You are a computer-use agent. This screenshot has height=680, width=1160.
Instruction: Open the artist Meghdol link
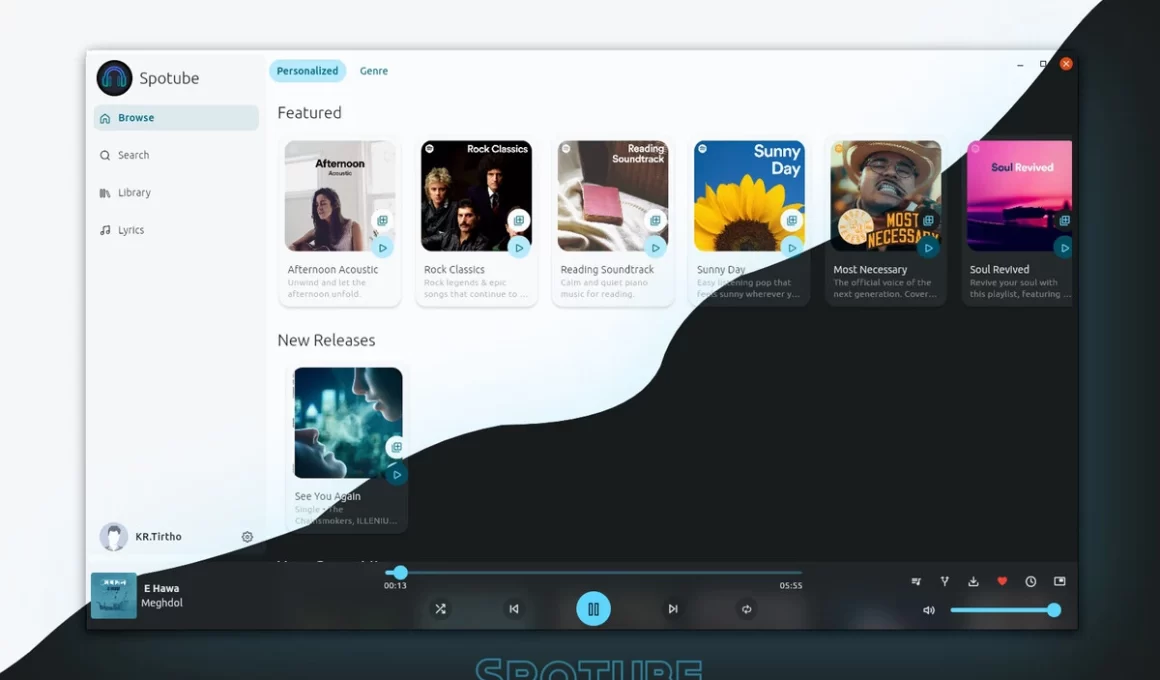162,603
